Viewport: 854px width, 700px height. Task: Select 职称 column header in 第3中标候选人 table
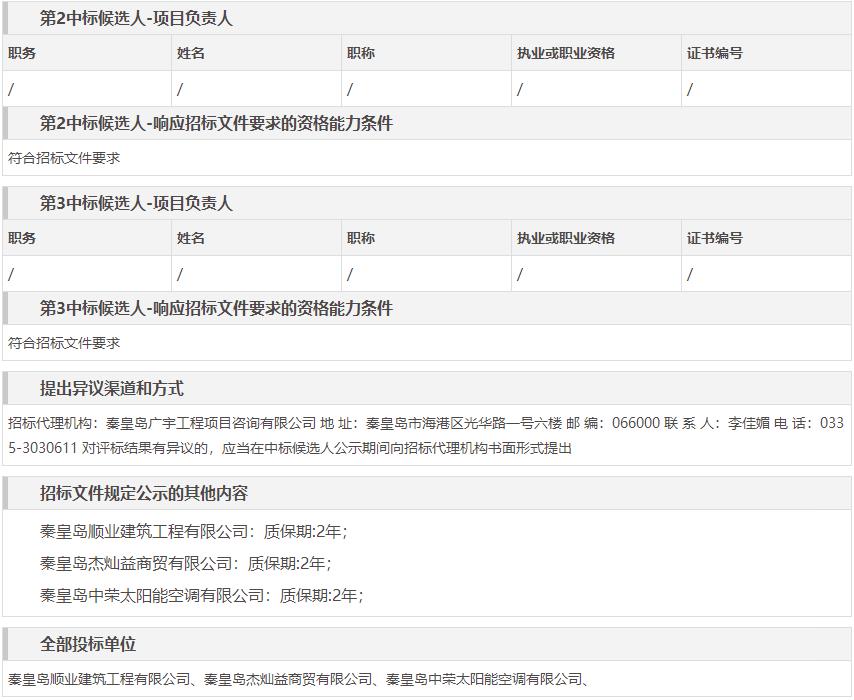point(361,238)
